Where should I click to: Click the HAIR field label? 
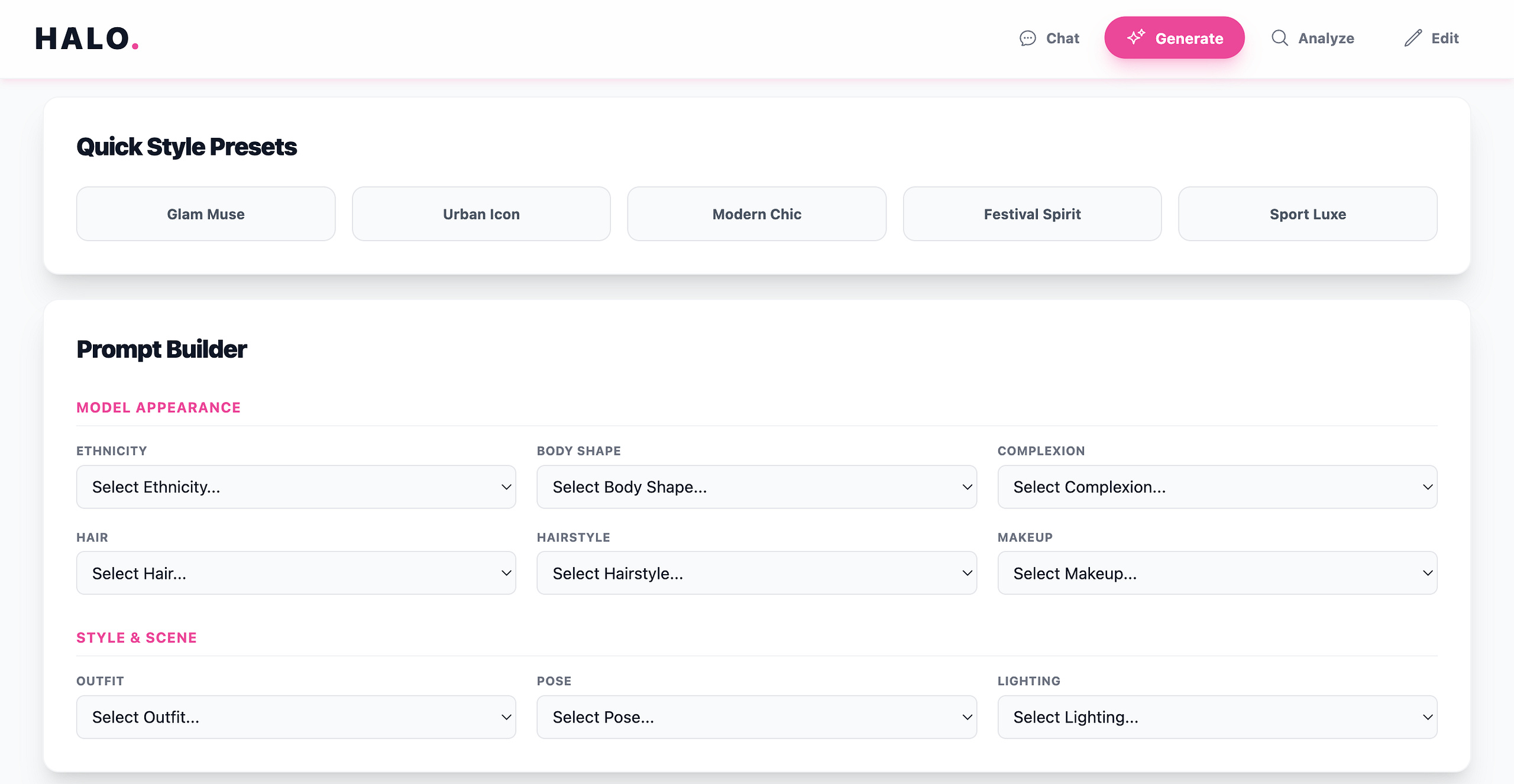[x=92, y=537]
